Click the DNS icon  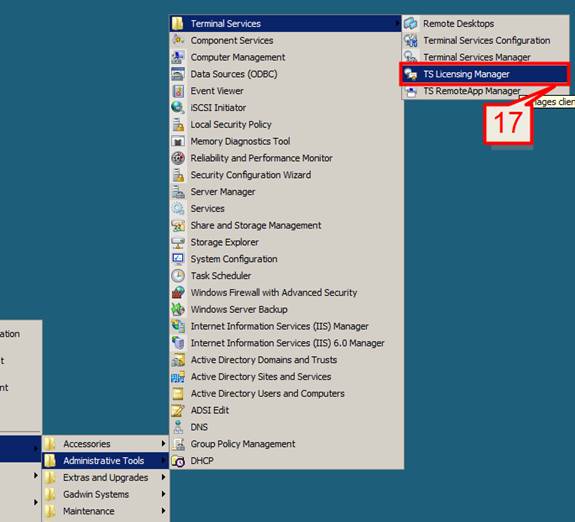pos(178,427)
